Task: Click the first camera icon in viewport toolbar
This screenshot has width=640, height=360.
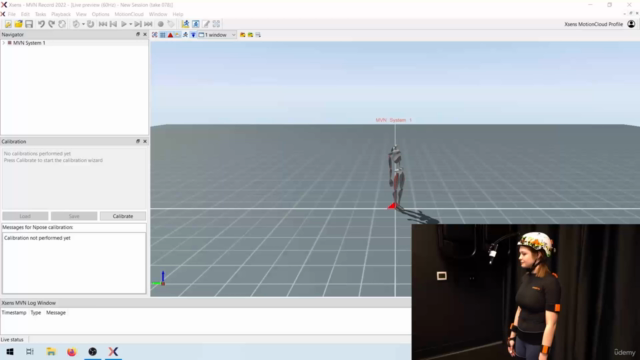Action: (x=242, y=35)
